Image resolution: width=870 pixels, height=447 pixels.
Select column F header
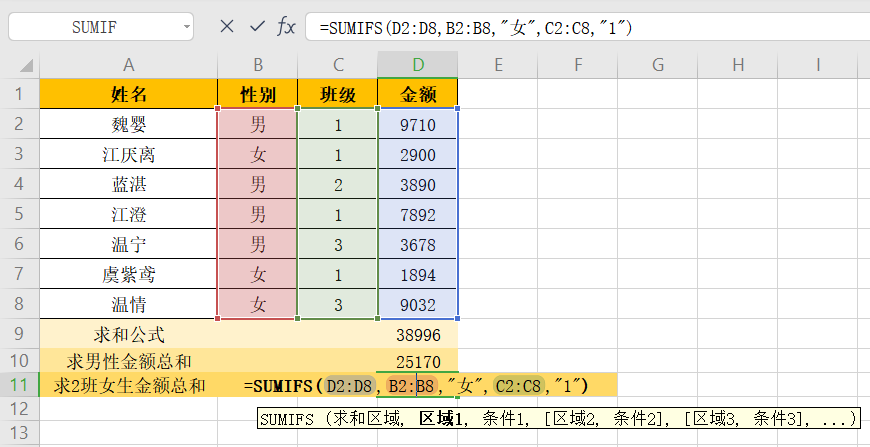click(578, 65)
